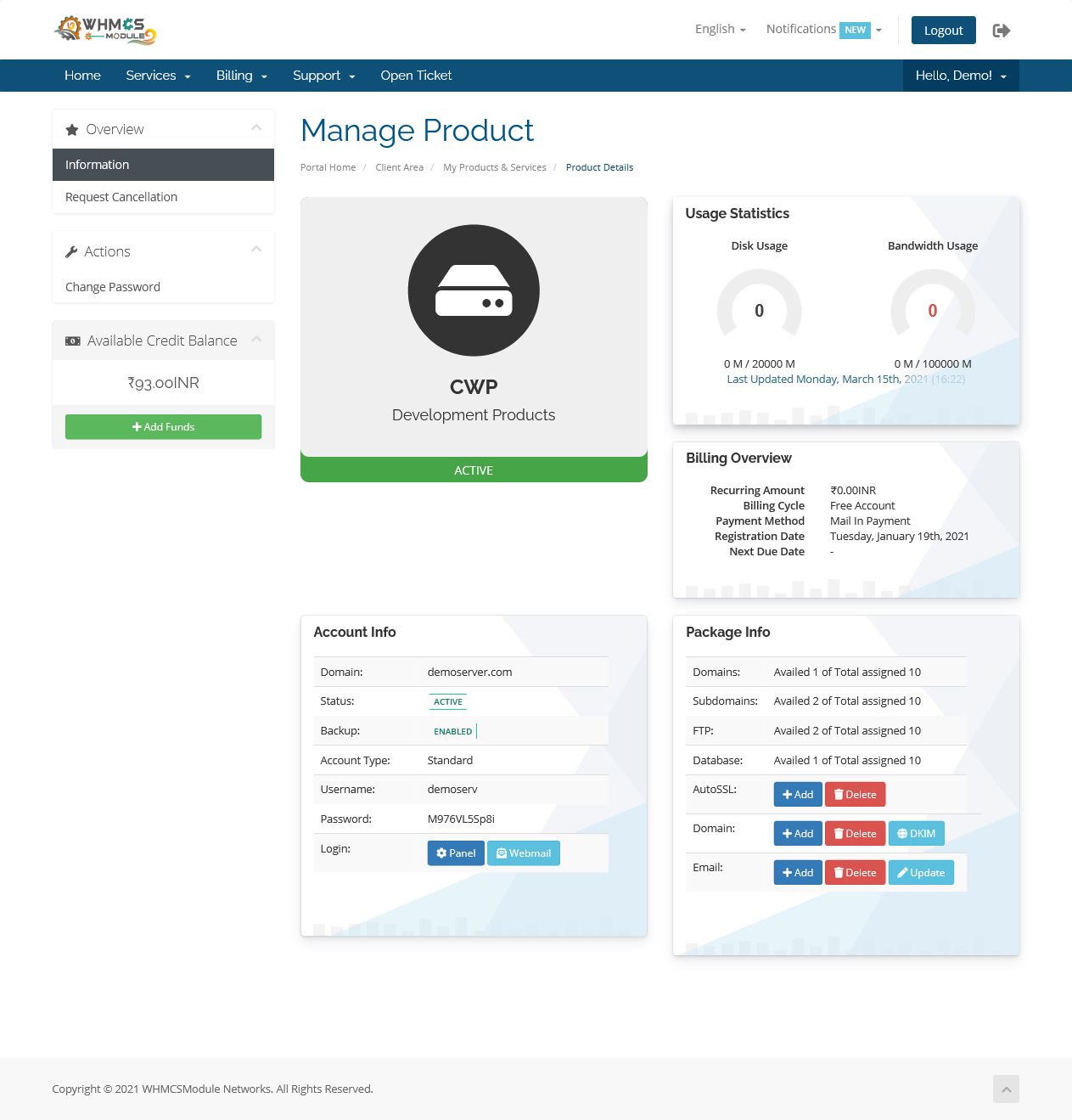The width and height of the screenshot is (1072, 1120).
Task: Click the Add Funds button
Action: point(163,427)
